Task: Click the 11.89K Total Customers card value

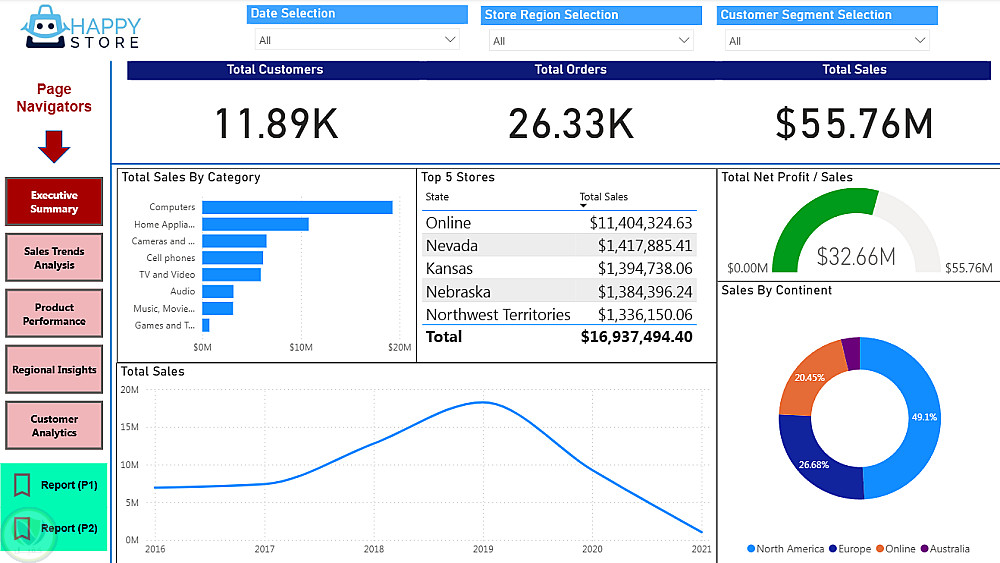Action: coord(276,124)
